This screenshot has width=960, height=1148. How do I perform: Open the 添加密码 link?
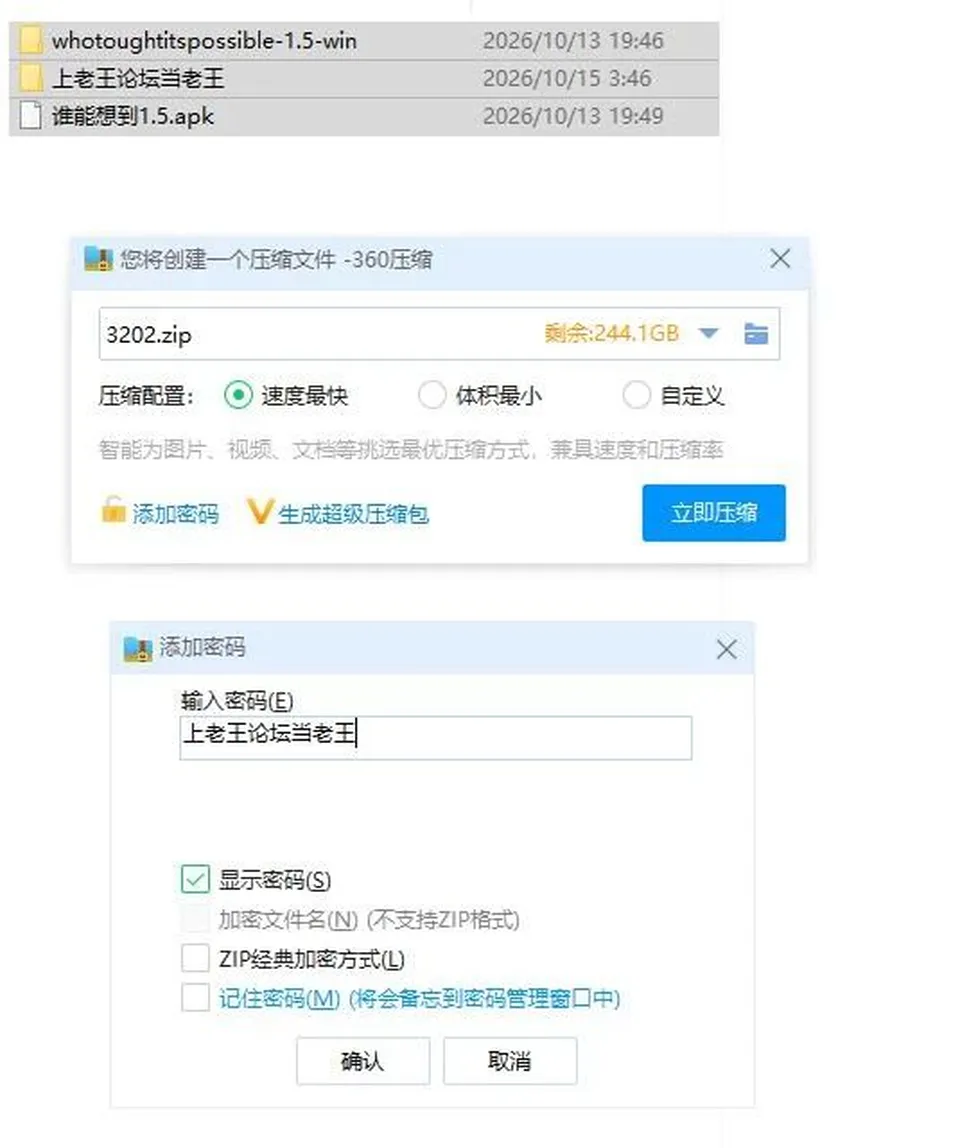coord(176,514)
